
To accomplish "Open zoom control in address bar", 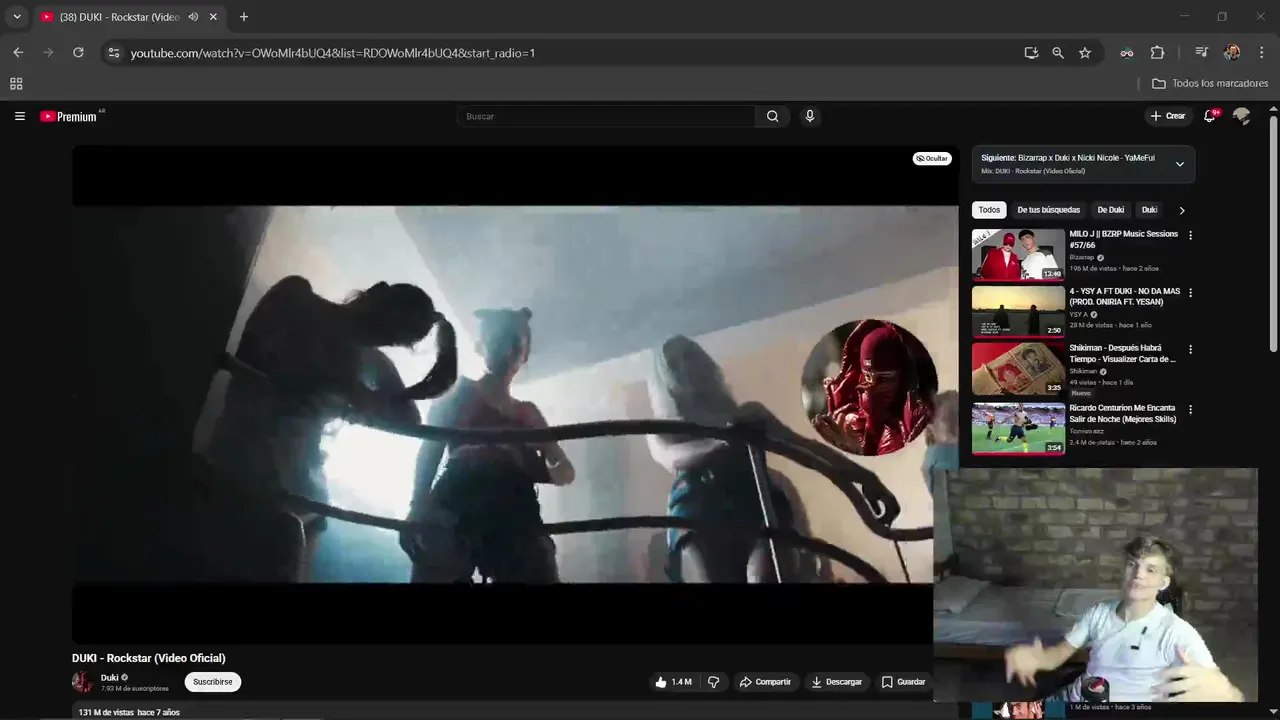I will (1058, 53).
